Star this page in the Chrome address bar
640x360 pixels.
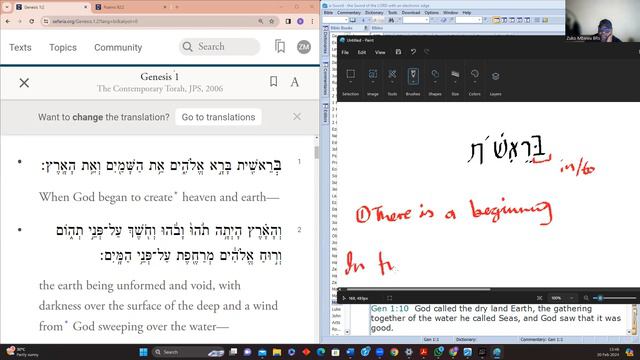point(271,21)
